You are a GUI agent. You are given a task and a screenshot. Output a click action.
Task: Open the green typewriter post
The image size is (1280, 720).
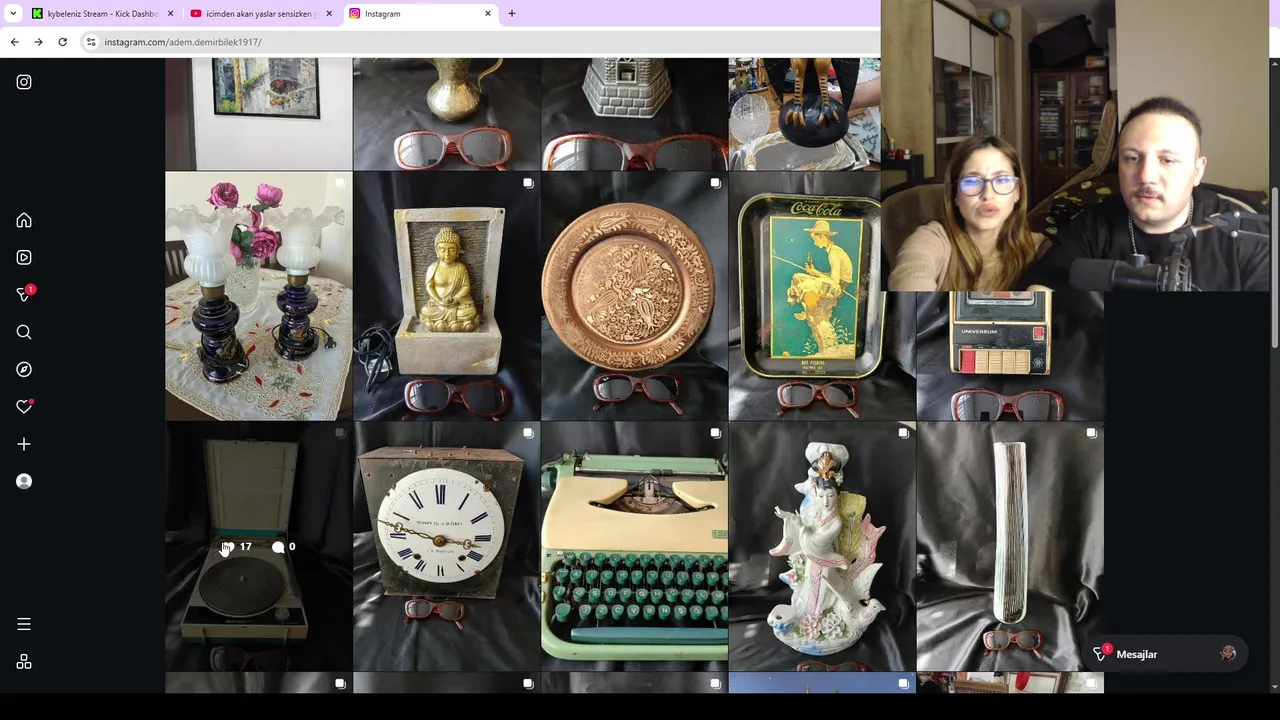coord(634,546)
